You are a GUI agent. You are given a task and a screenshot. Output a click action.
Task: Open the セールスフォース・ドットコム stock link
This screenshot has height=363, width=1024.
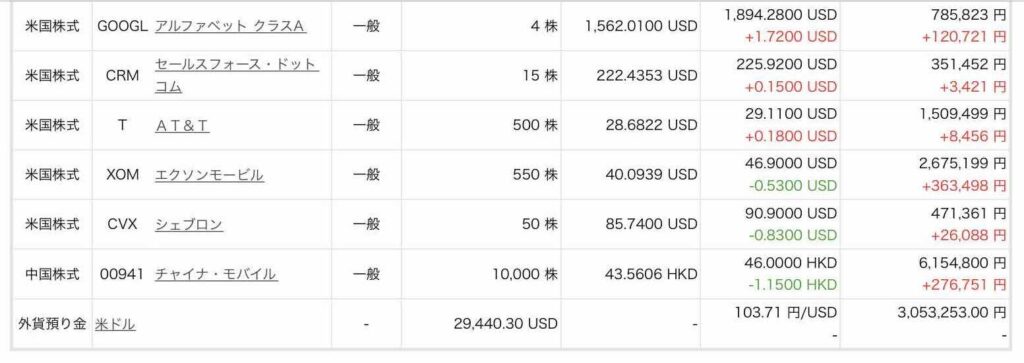tap(236, 75)
